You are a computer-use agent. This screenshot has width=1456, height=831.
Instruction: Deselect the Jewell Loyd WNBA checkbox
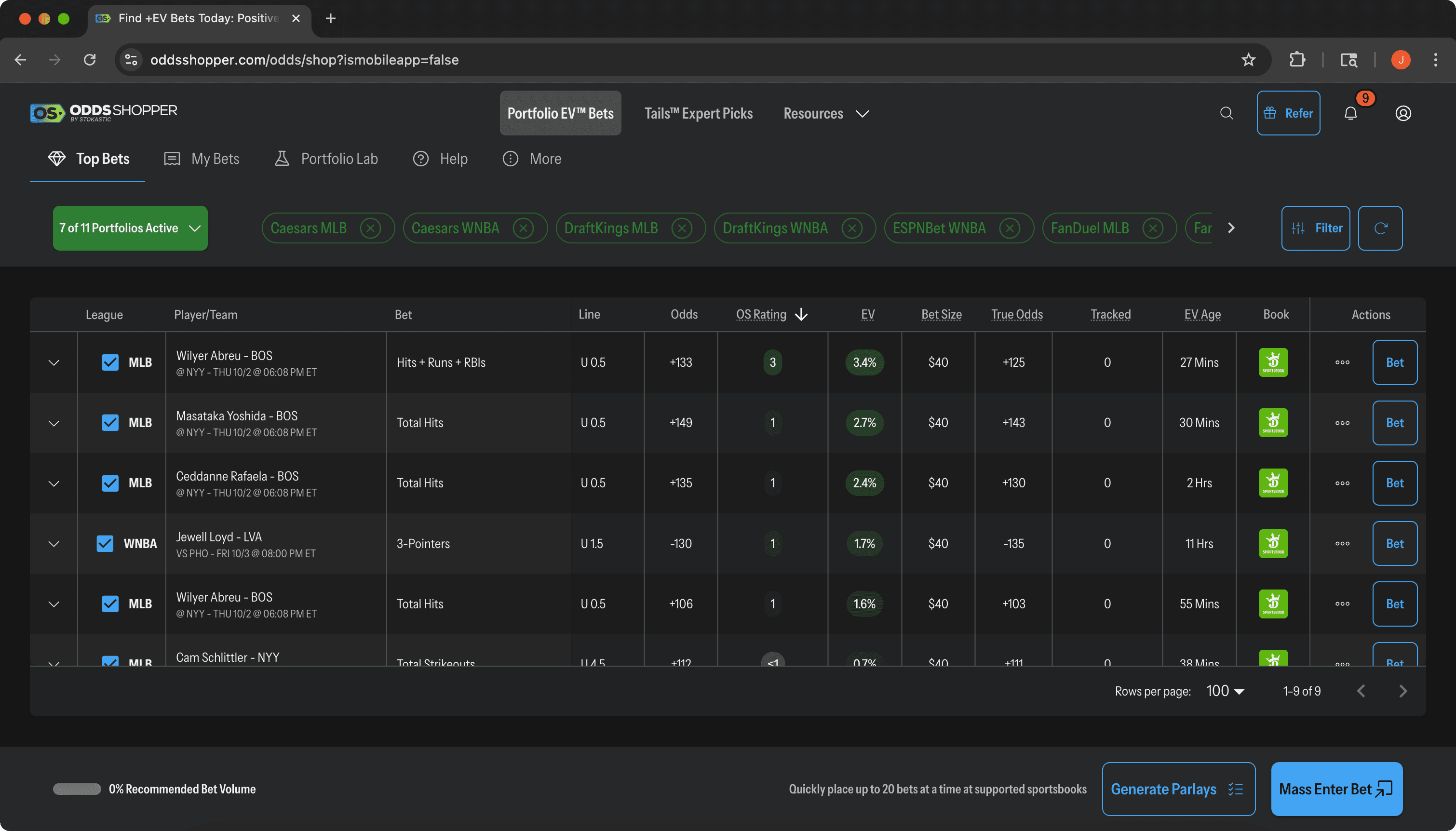(x=105, y=543)
